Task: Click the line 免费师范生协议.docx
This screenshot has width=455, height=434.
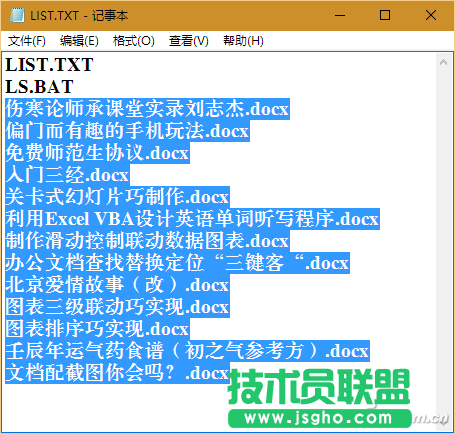Action: pos(97,153)
